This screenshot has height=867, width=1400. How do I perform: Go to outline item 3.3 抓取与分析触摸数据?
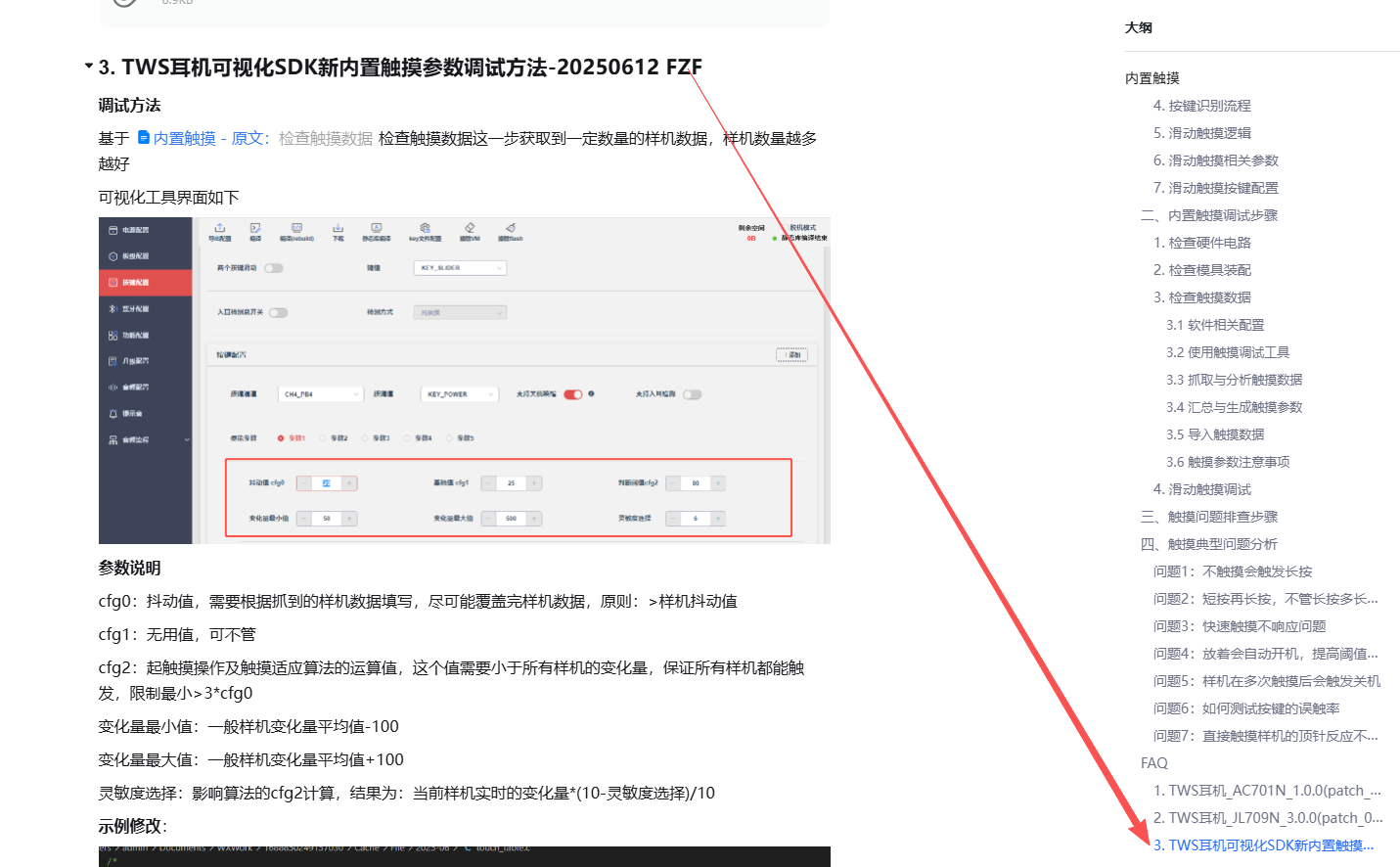[x=1234, y=380]
